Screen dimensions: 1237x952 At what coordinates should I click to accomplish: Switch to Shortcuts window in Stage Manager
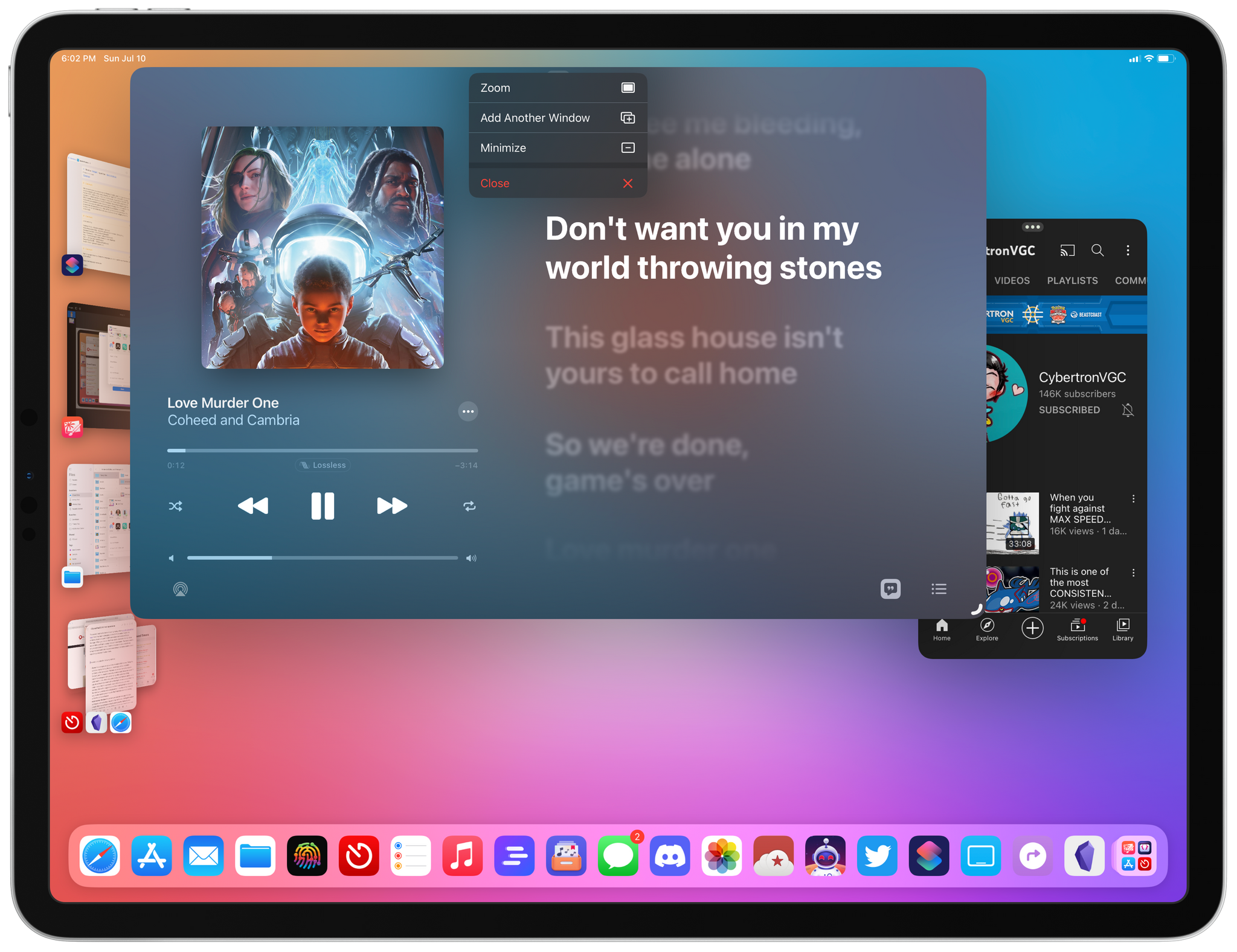pos(99,214)
